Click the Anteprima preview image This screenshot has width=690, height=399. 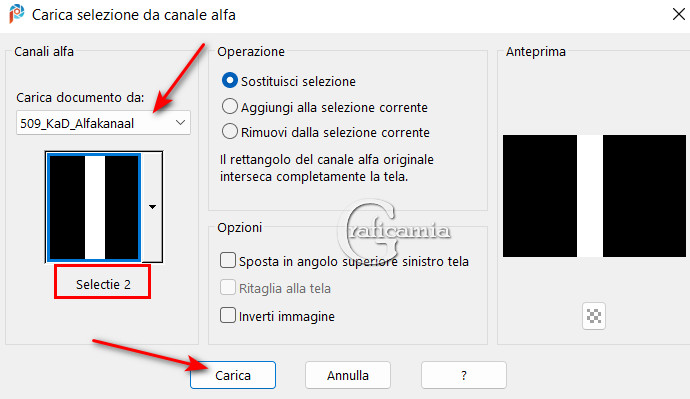pyautogui.click(x=594, y=196)
